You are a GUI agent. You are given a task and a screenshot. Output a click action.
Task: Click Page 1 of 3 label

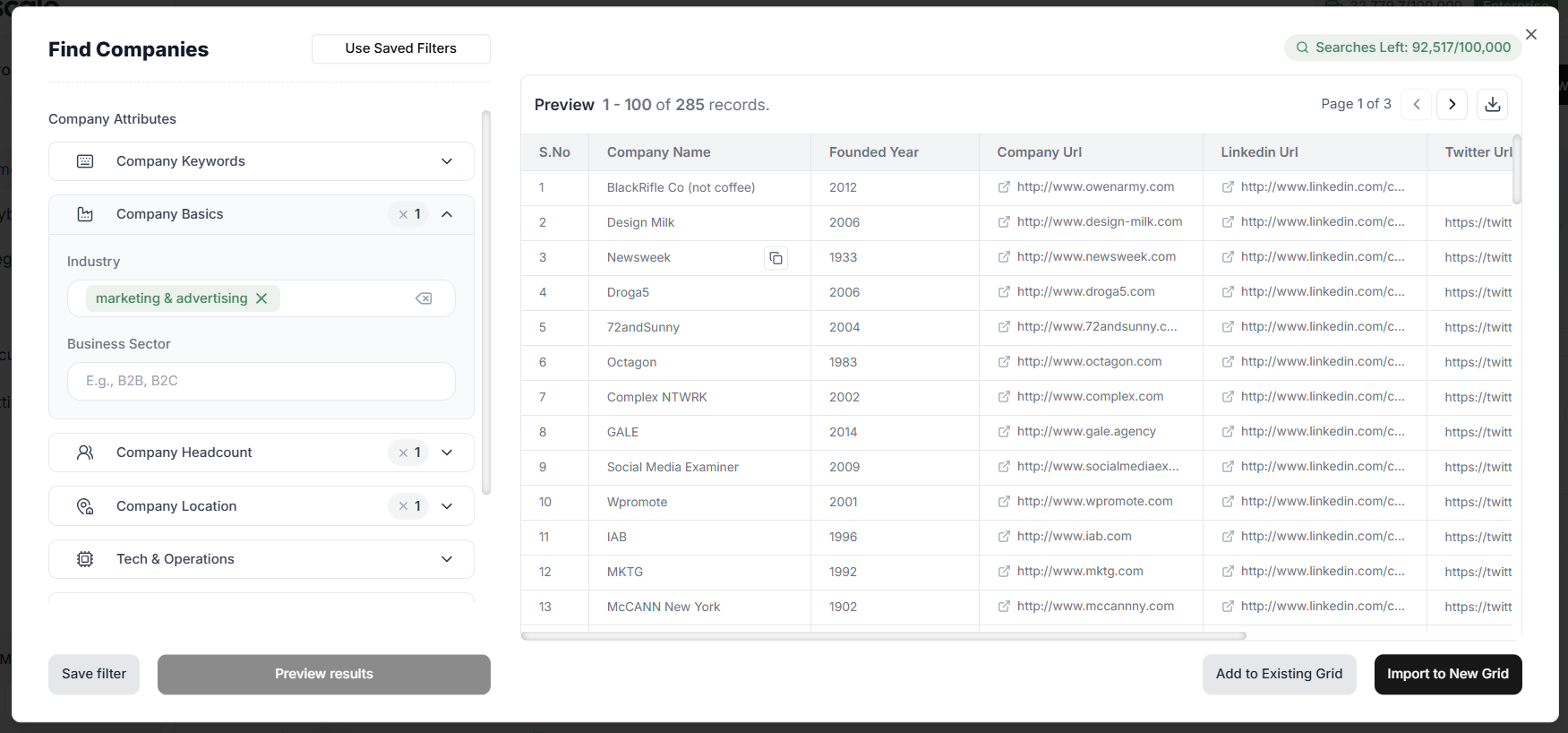tap(1356, 104)
